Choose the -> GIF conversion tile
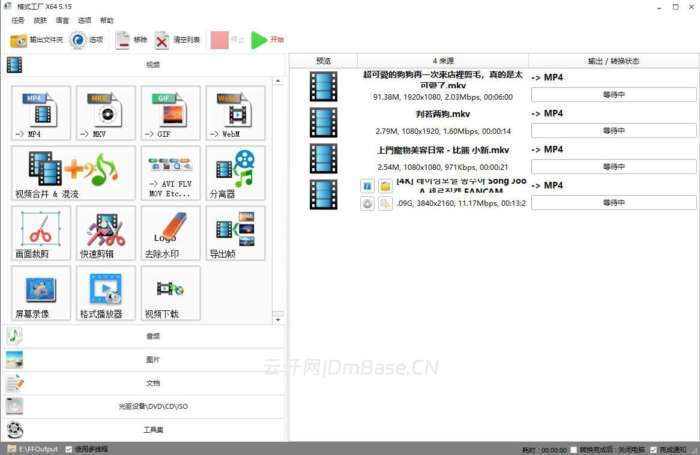 pos(171,113)
